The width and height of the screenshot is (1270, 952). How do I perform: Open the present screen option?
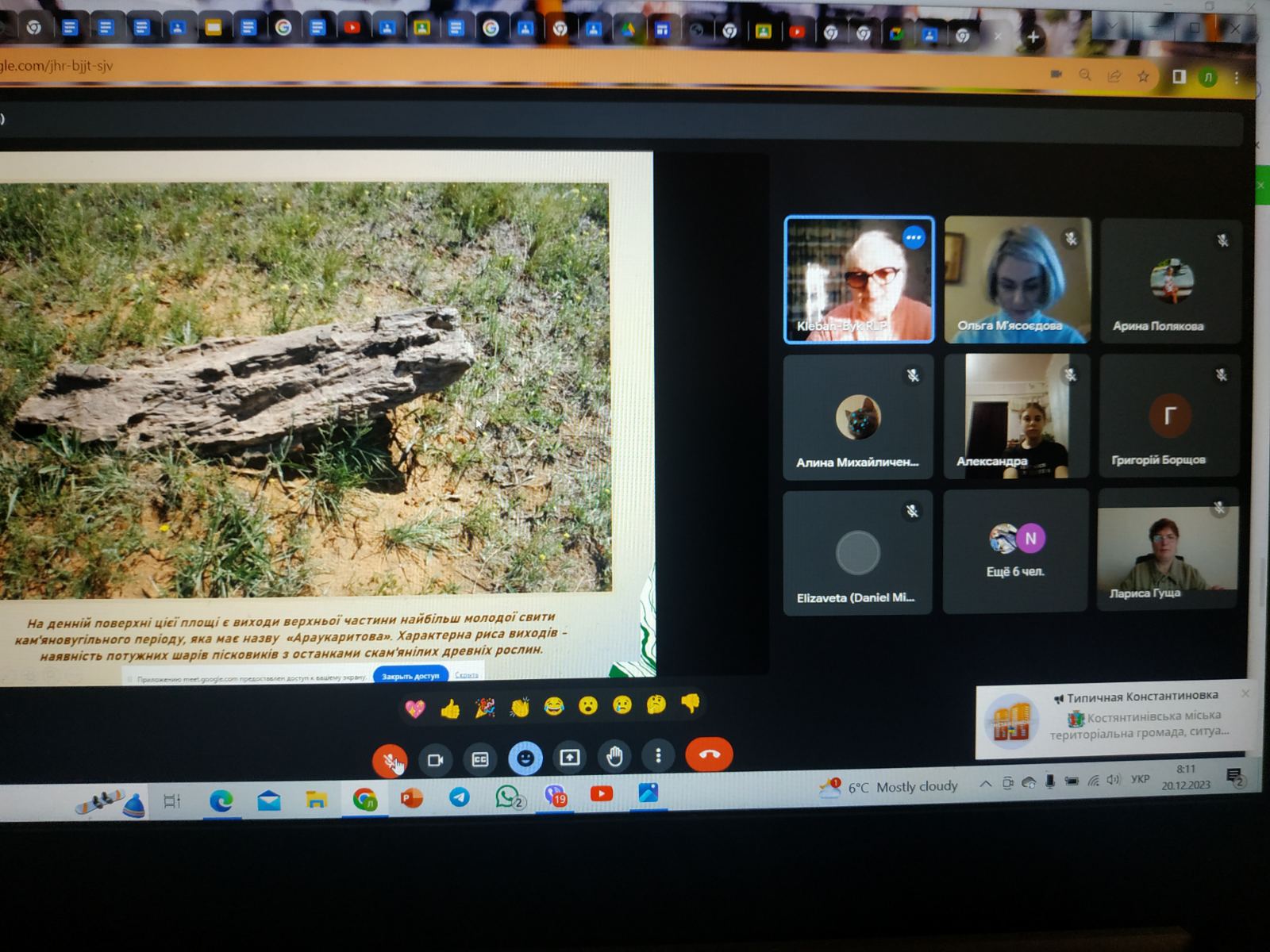570,758
